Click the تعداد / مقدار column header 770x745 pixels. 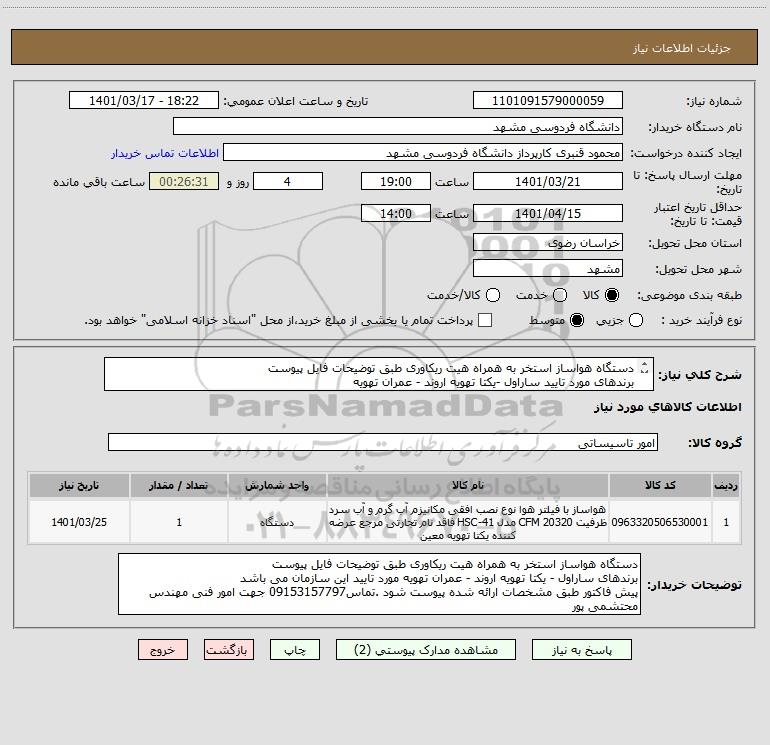tap(179, 485)
